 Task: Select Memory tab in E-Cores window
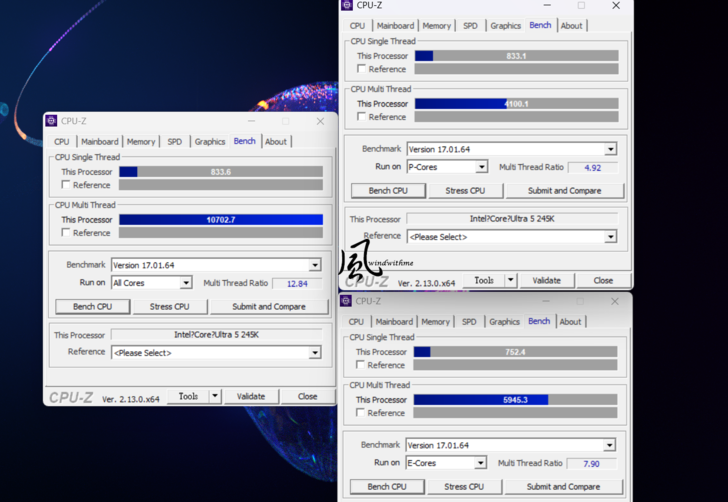click(x=435, y=322)
